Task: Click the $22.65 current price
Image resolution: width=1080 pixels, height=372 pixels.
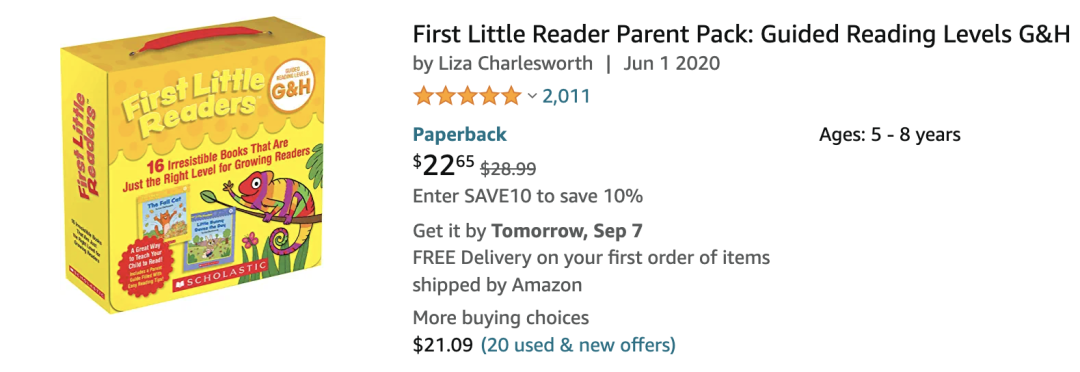Action: click(x=444, y=165)
